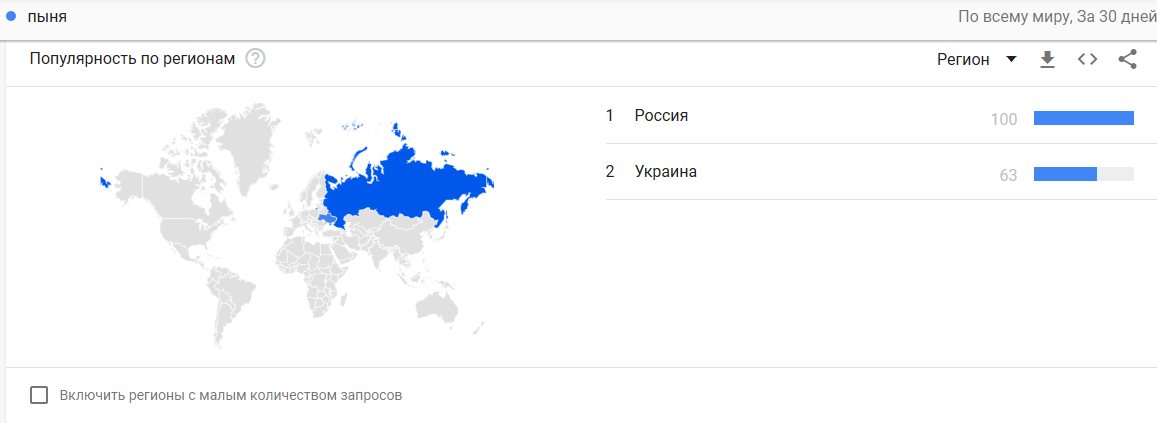This screenshot has width=1157, height=423.
Task: Click Россия's blue popularity bar
Action: [x=1083, y=118]
